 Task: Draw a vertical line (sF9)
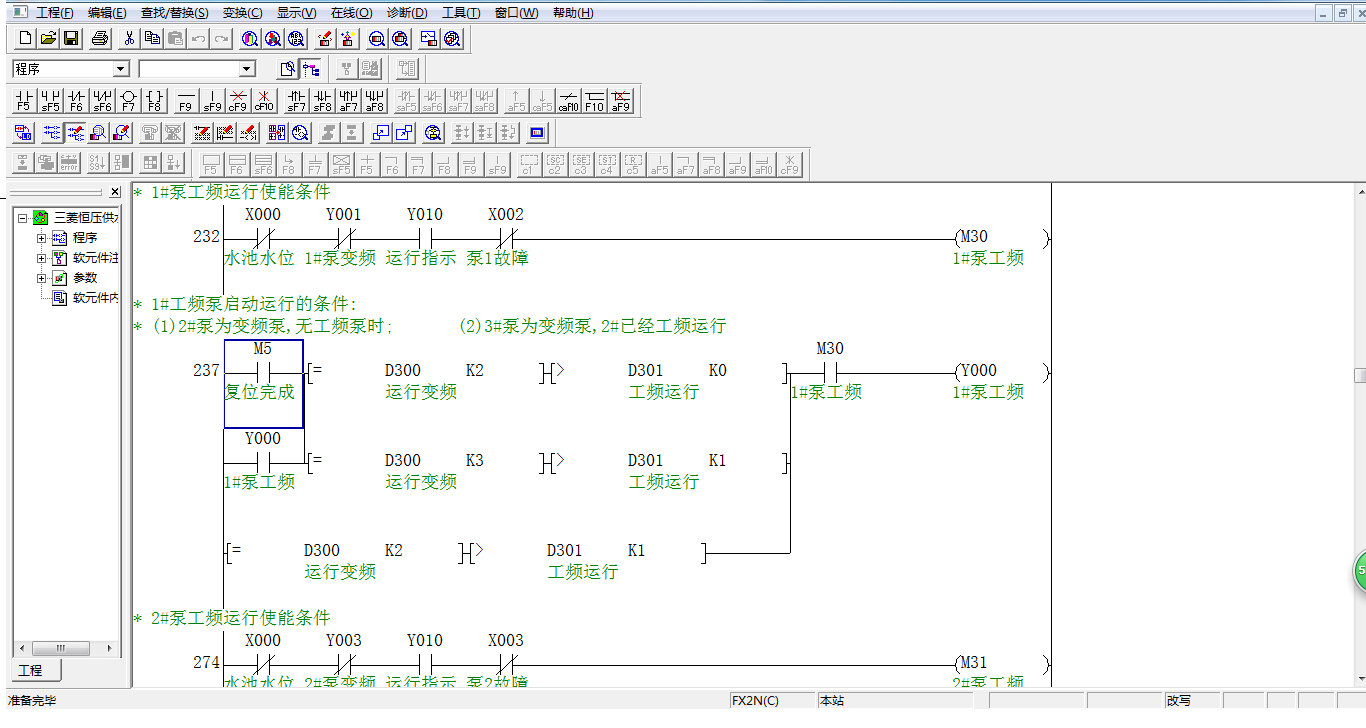(212, 100)
